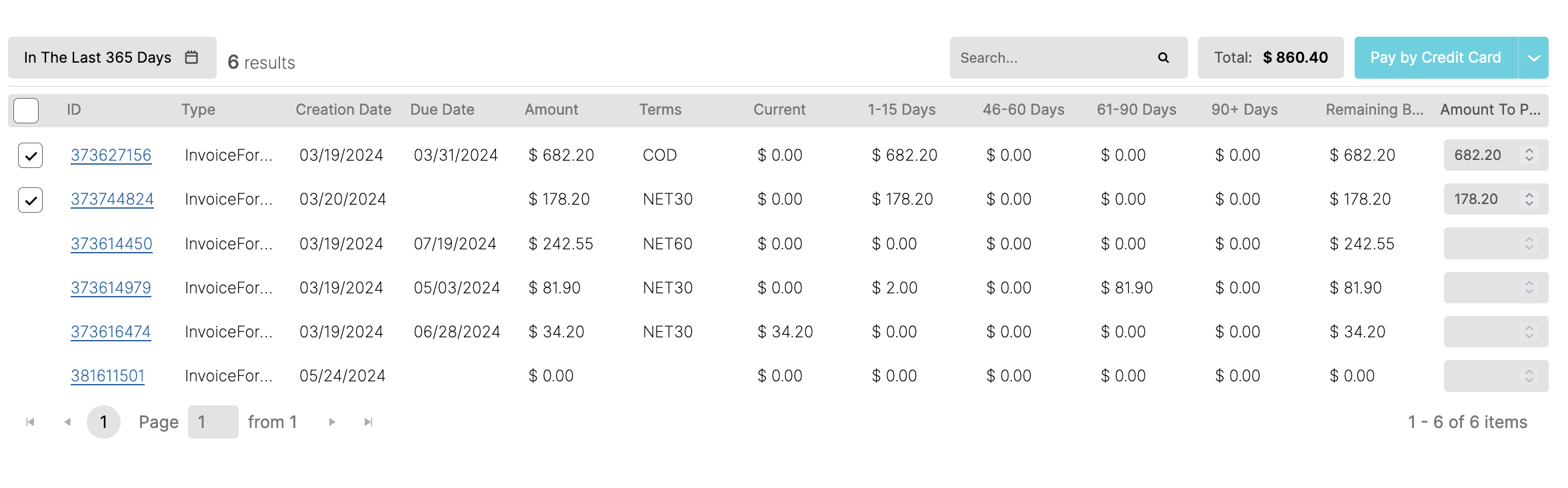Viewport: 1568px width, 488px height.
Task: Click due date 07/19/2024 cell
Action: 455,244
